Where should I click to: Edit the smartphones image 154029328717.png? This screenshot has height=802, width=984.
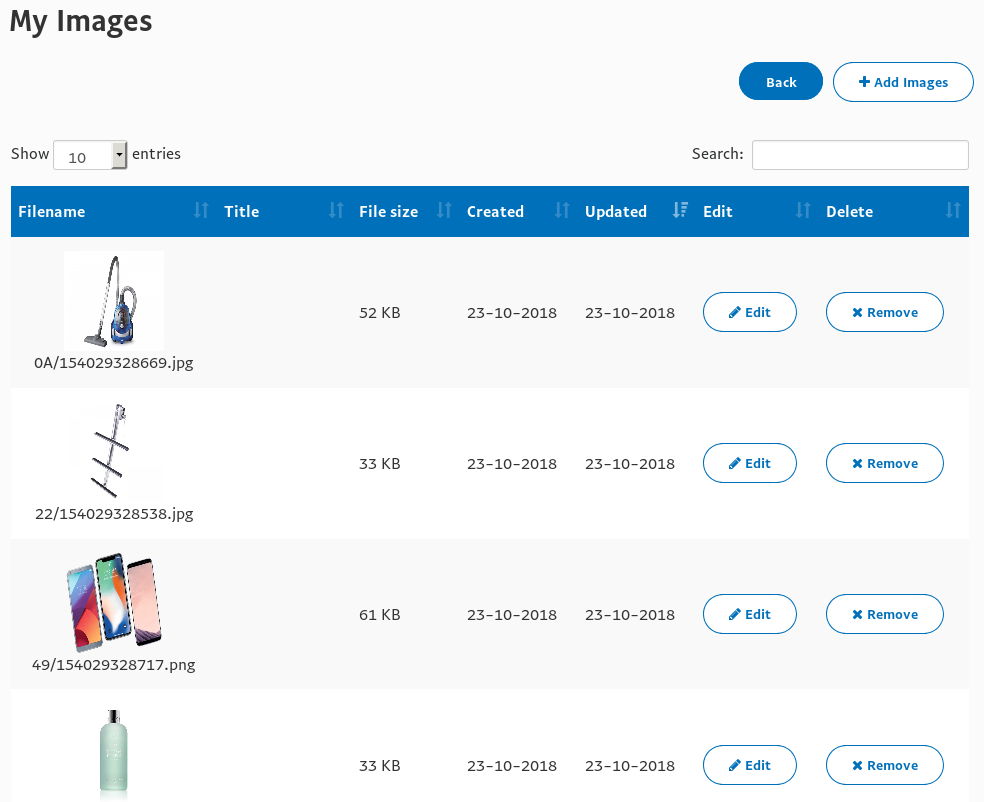(x=750, y=614)
